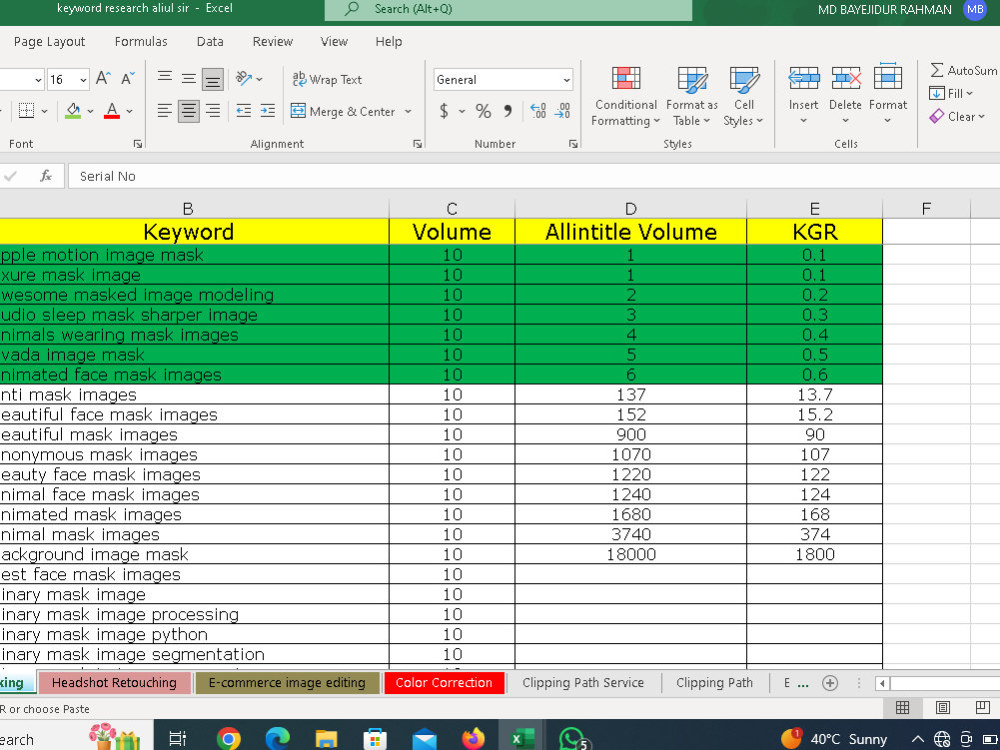Screen dimensions: 1000x750
Task: Open Conditional Formatting menu
Action: pos(625,96)
